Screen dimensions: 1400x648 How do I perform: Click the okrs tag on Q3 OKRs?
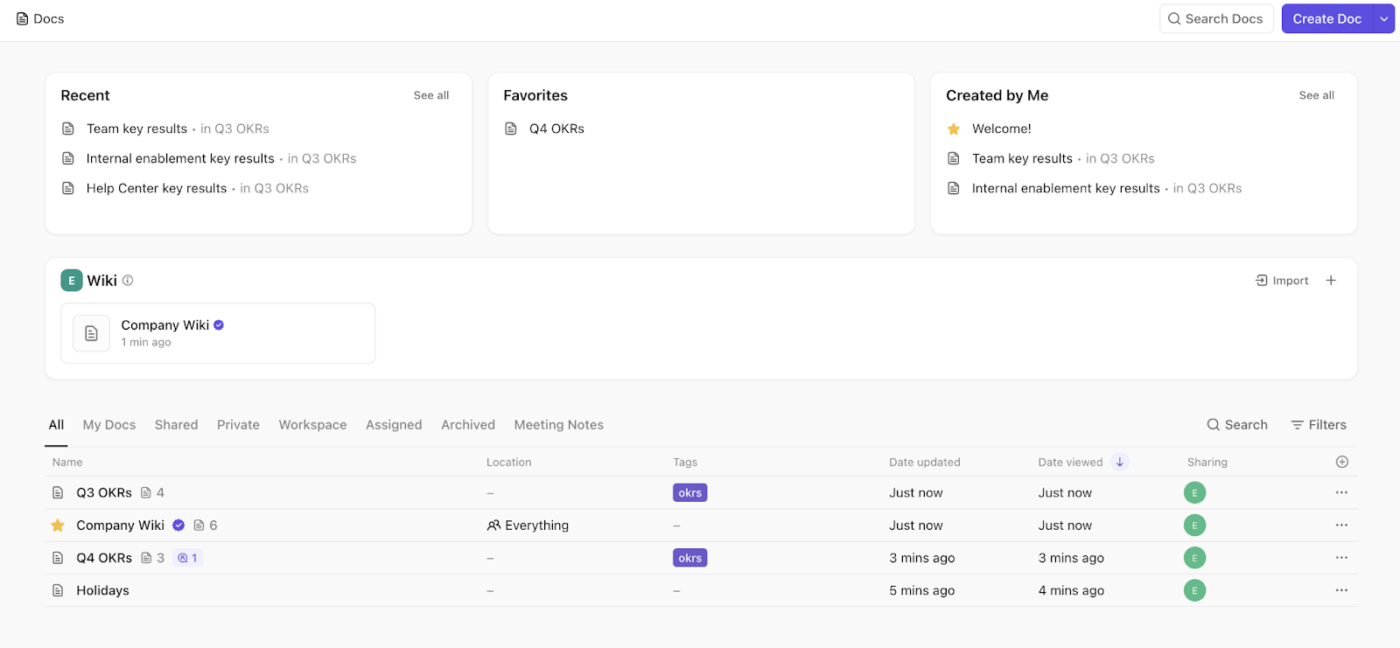[690, 493]
